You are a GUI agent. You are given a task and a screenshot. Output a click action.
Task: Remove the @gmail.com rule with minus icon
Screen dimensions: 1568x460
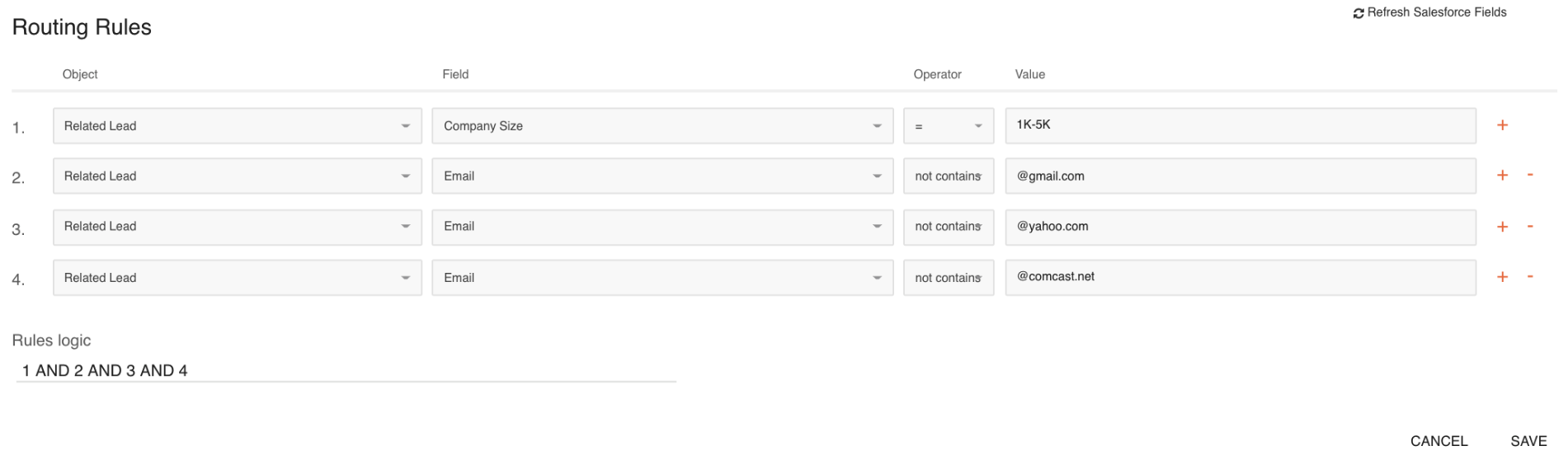[1530, 176]
